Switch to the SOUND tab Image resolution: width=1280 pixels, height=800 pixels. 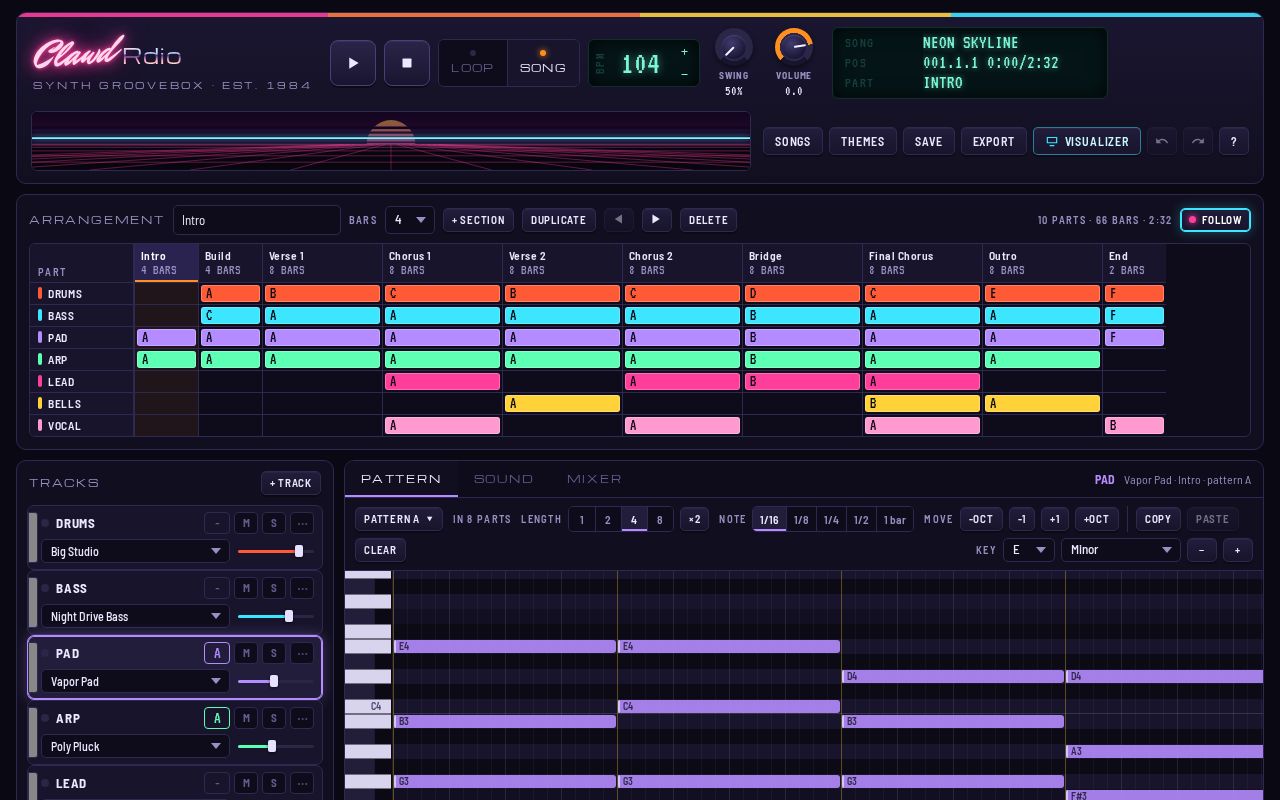pyautogui.click(x=504, y=479)
